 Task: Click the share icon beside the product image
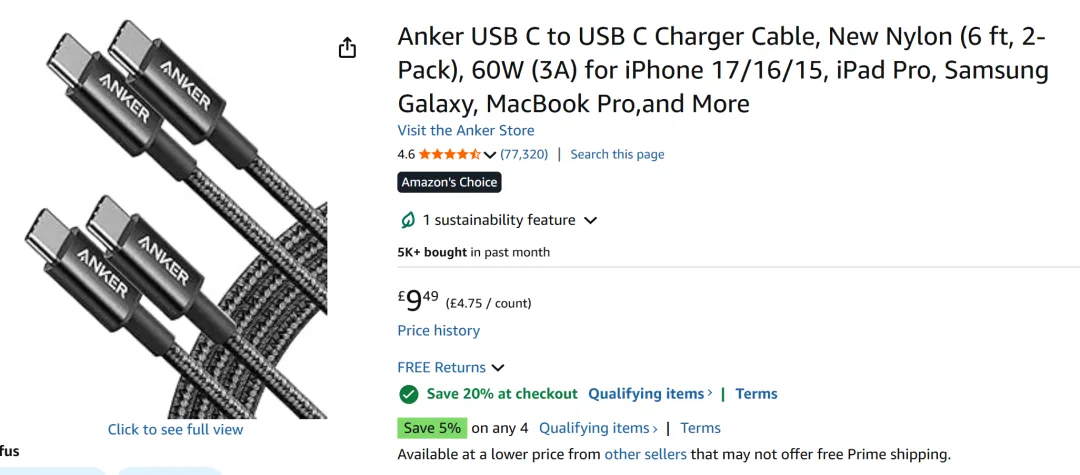click(x=347, y=48)
